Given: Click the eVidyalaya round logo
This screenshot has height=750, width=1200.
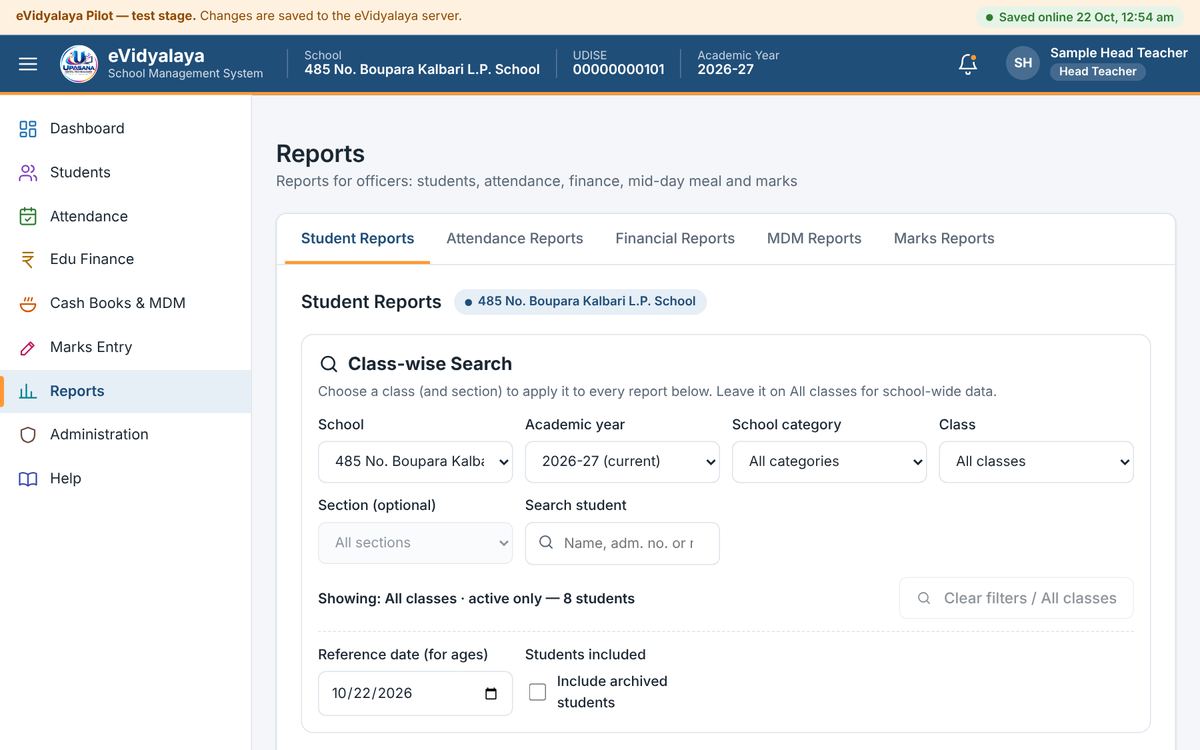Looking at the screenshot, I should click(x=79, y=64).
